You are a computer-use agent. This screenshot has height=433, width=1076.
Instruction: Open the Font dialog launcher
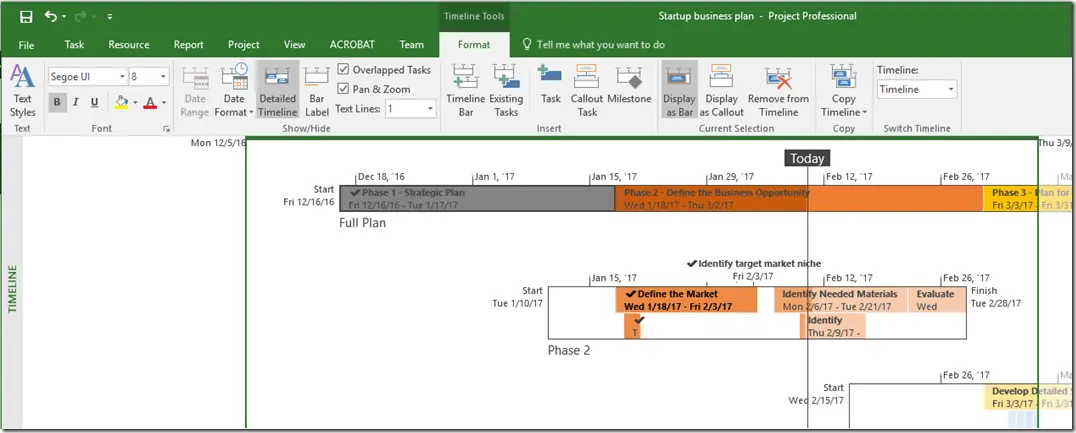[x=166, y=129]
